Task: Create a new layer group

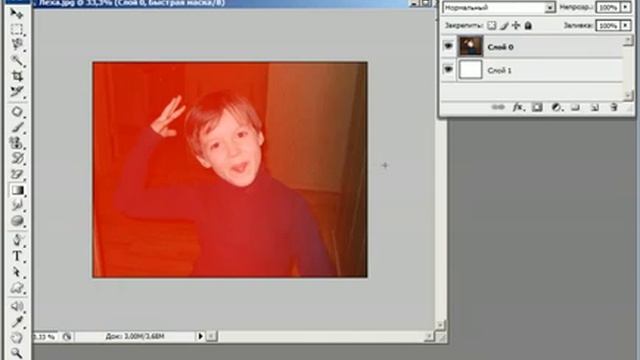Action: click(576, 107)
